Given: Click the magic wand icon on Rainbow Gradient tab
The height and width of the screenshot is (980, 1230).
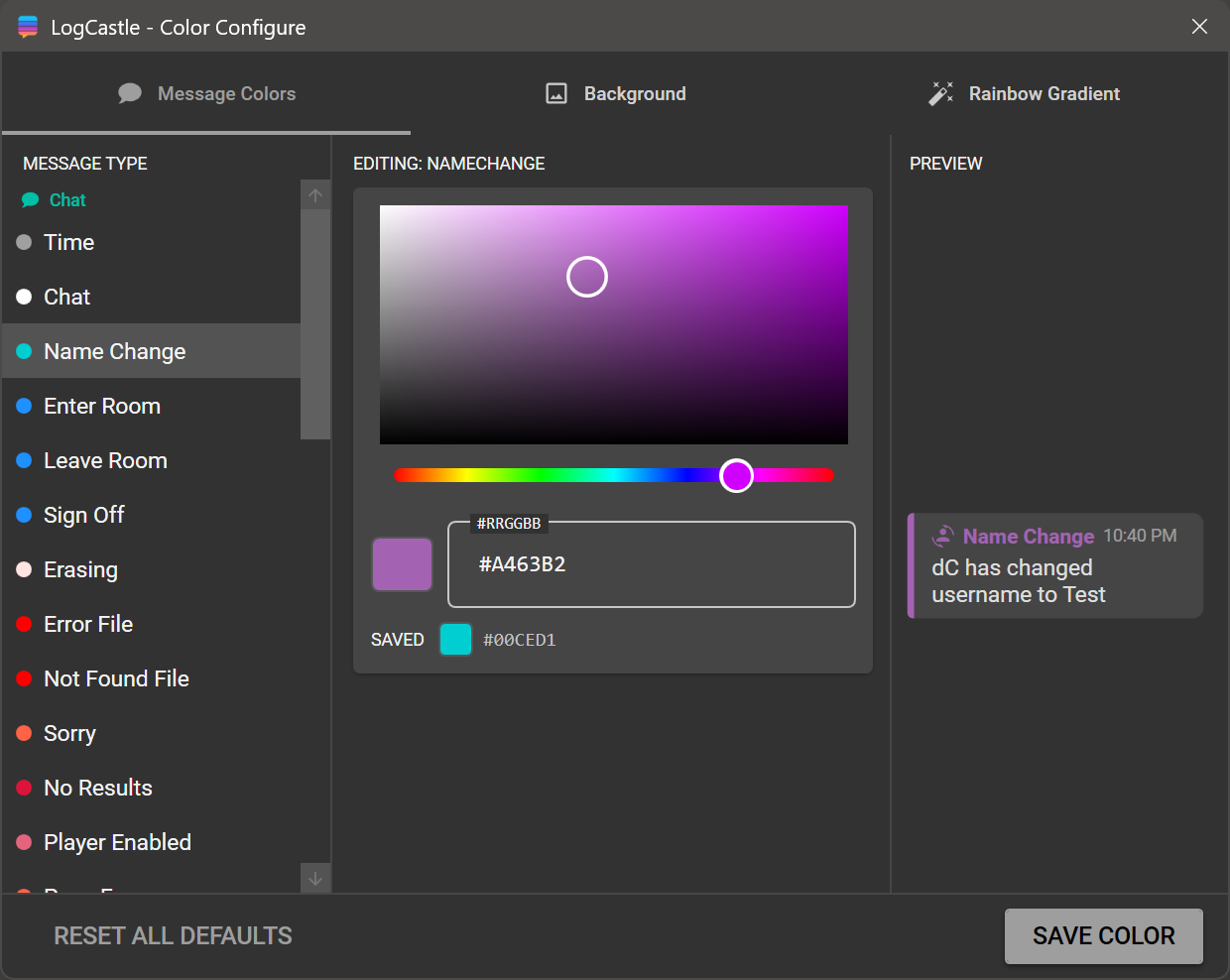Looking at the screenshot, I should pyautogui.click(x=941, y=92).
